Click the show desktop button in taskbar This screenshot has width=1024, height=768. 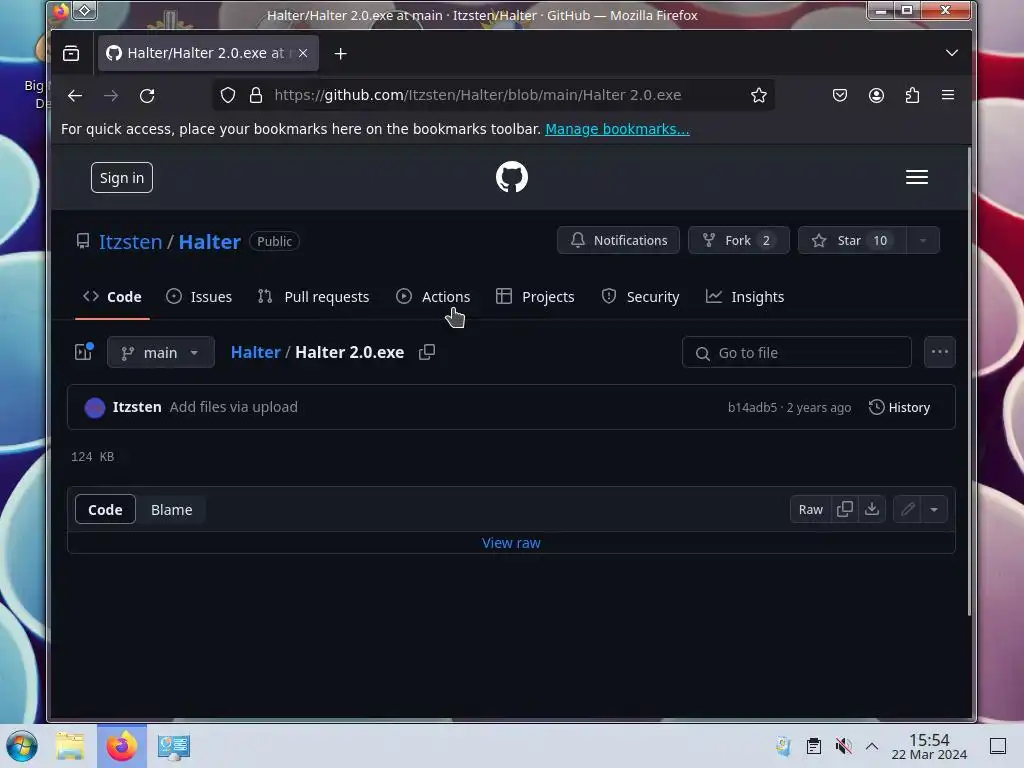click(997, 746)
